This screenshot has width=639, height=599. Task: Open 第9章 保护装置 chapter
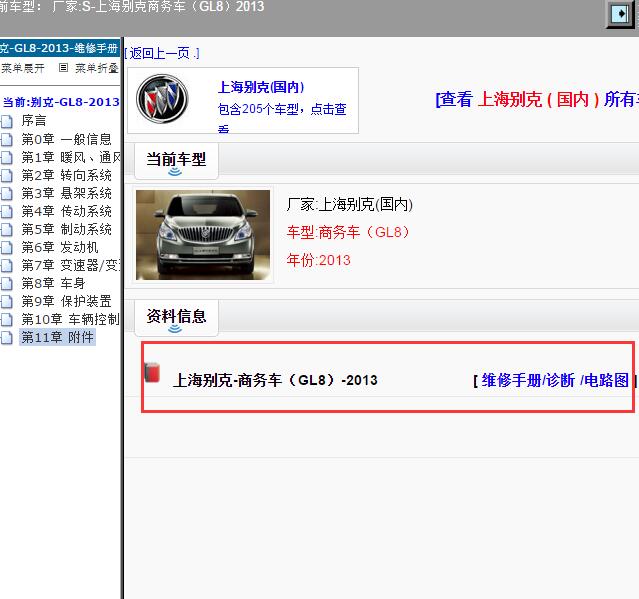[66, 301]
